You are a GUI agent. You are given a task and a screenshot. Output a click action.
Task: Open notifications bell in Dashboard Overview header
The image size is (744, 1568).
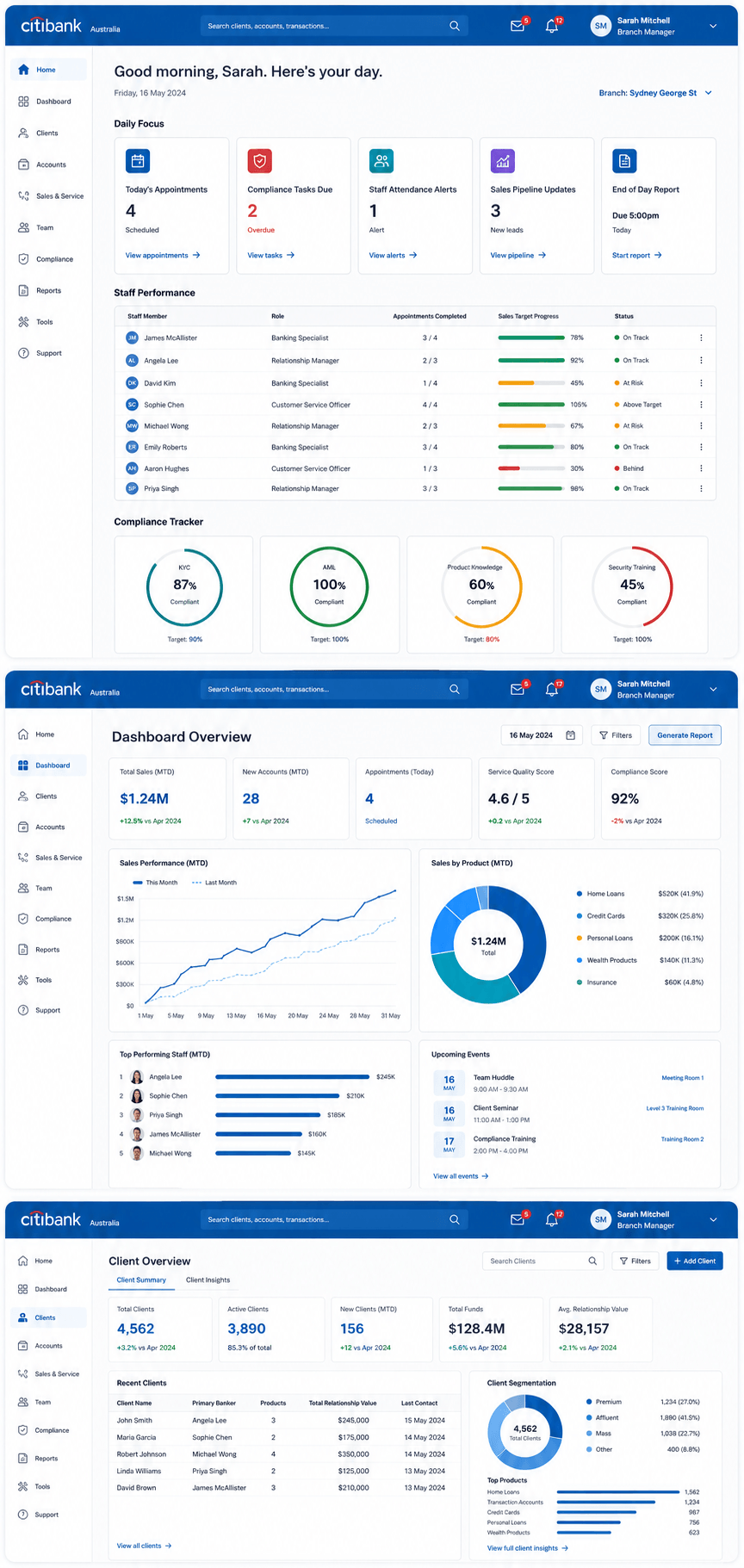pos(552,689)
